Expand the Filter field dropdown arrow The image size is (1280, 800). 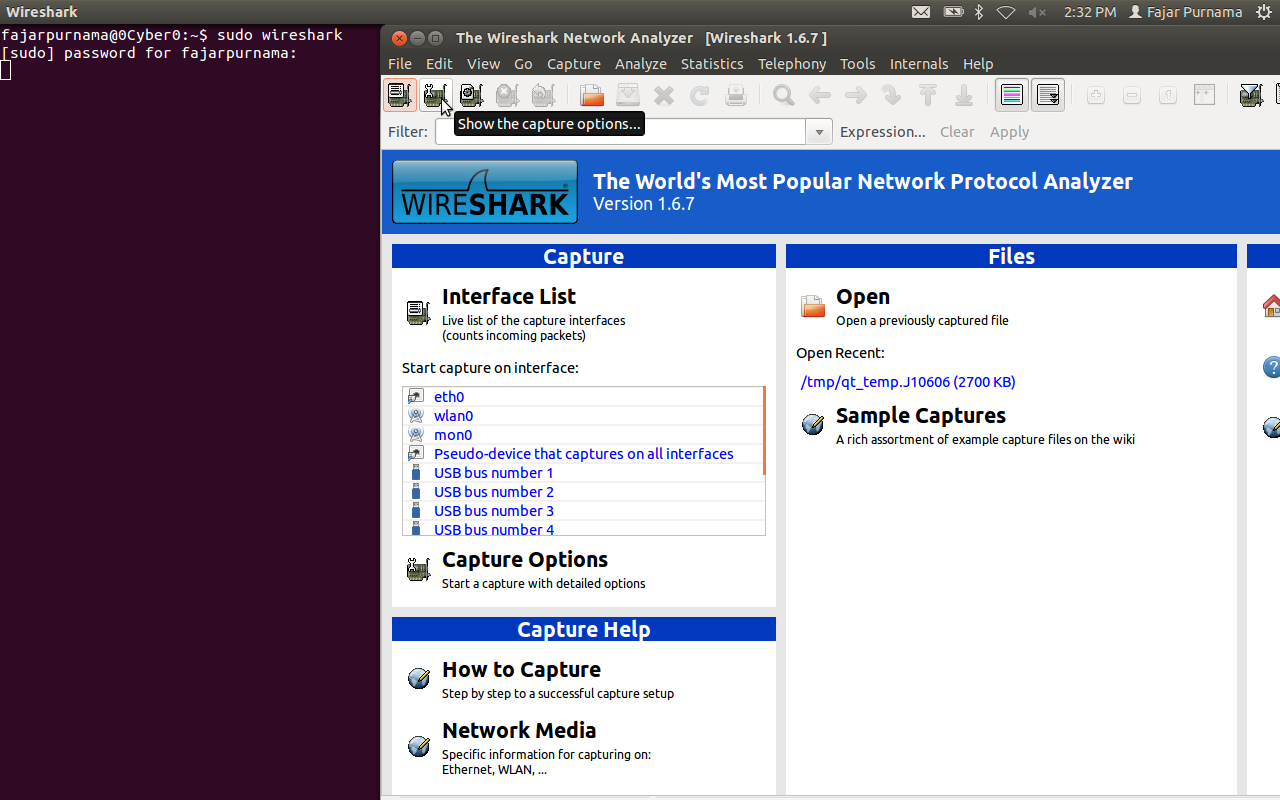(x=820, y=132)
